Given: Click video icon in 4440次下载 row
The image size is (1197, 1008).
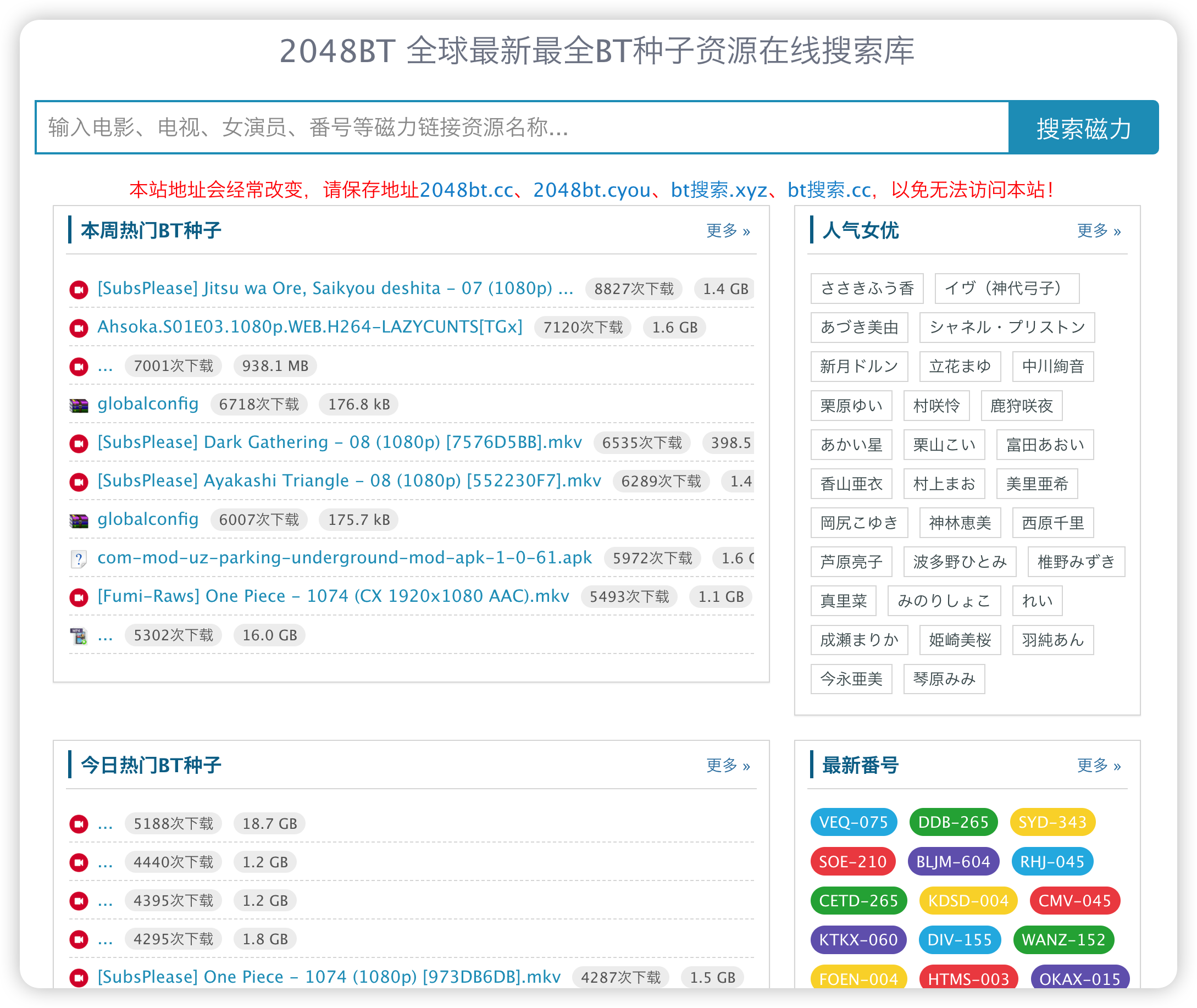Looking at the screenshot, I should pos(79,862).
